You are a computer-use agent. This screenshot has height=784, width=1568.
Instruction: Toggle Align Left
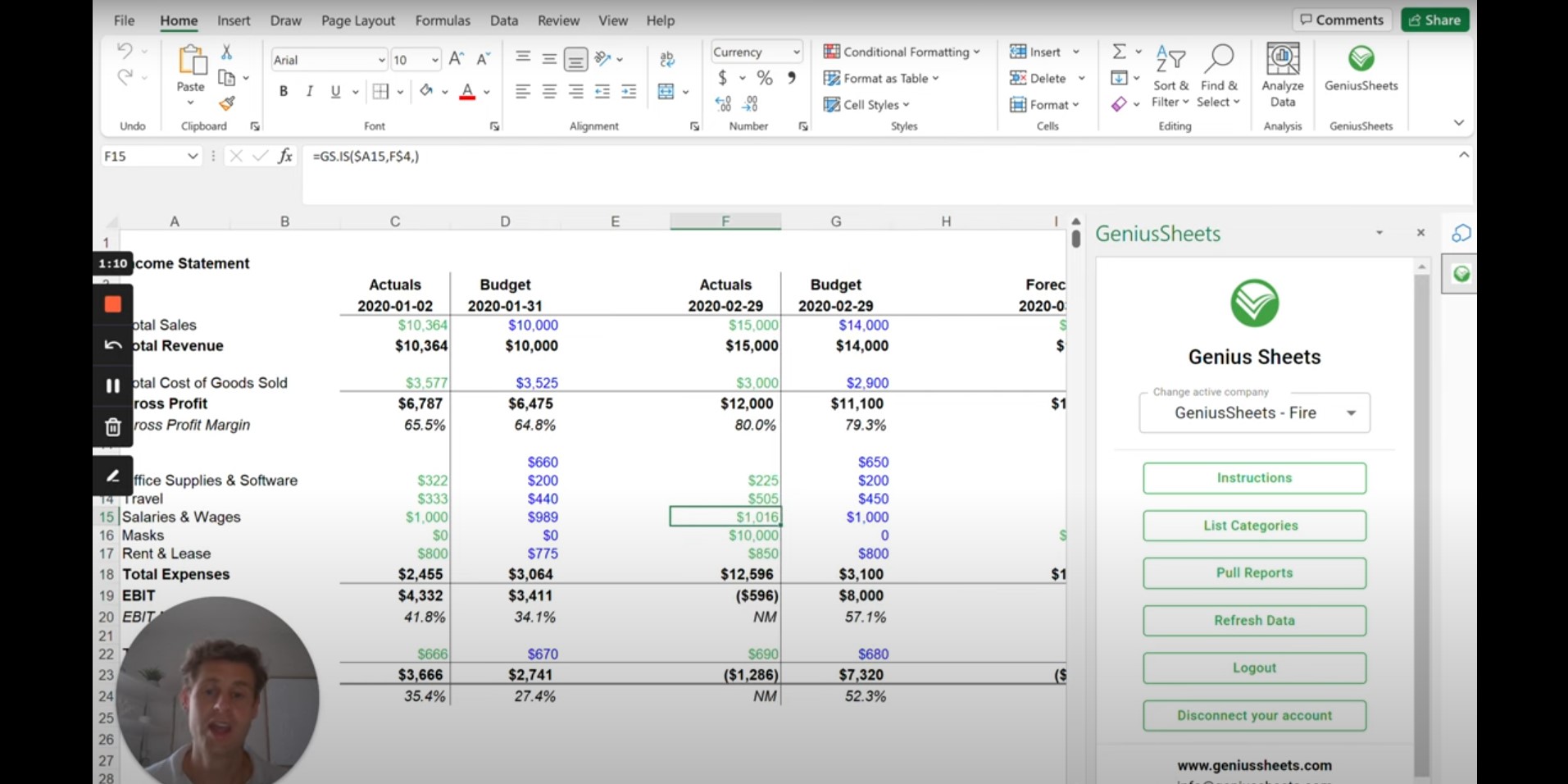[523, 91]
